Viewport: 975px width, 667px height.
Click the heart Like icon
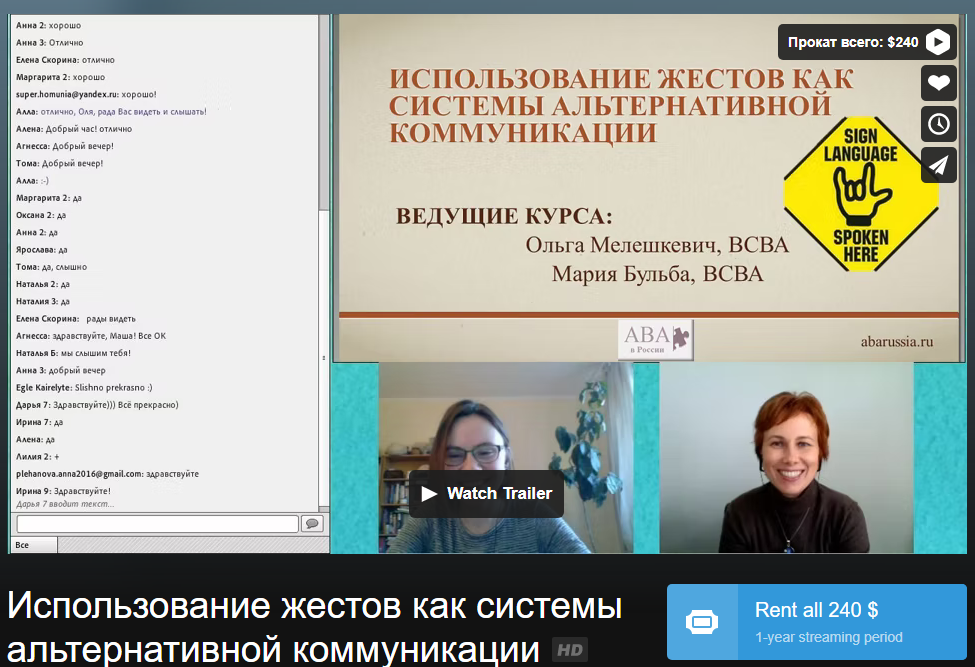click(938, 83)
